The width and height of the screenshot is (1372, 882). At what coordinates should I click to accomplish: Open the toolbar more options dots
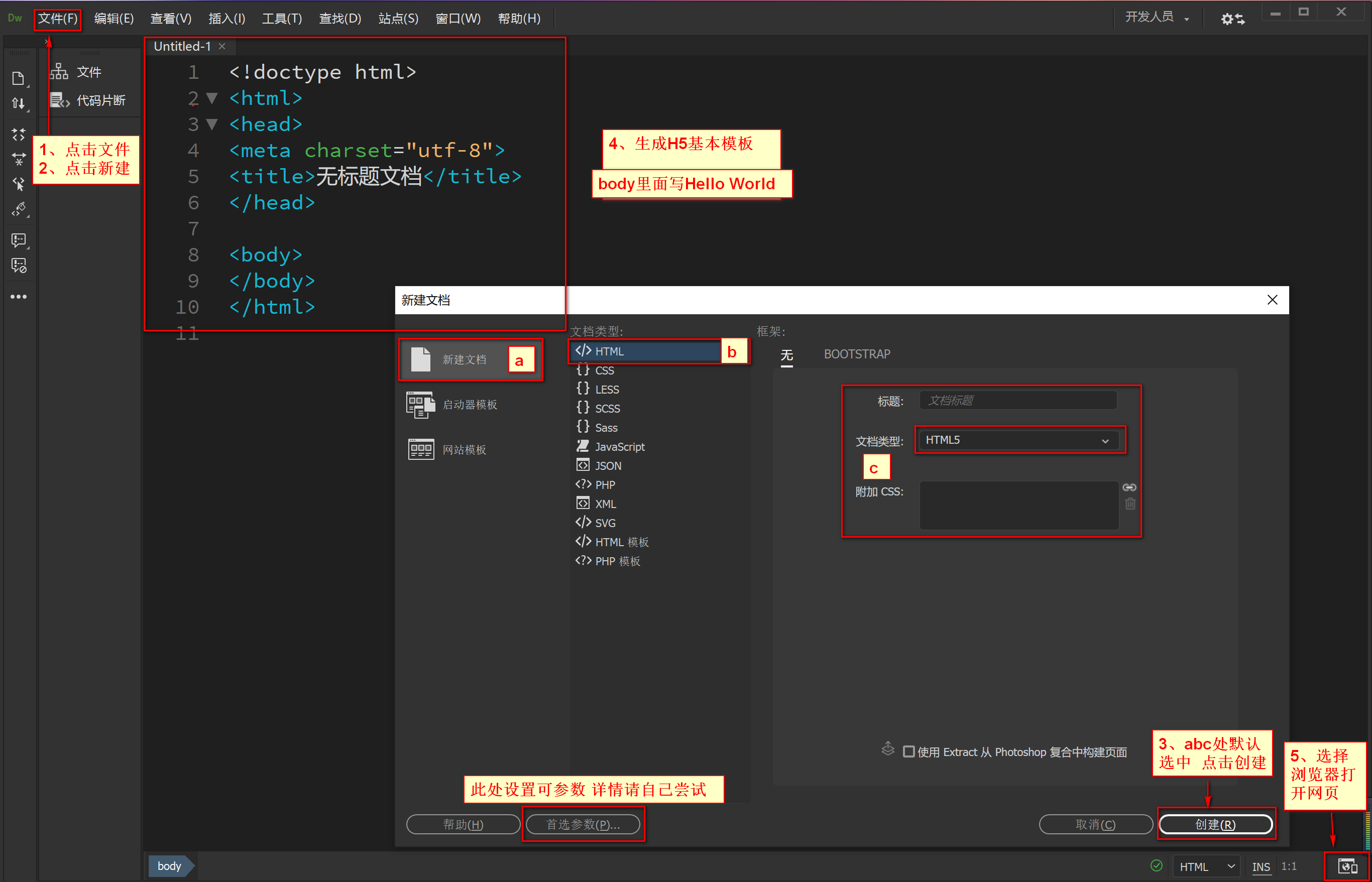click(x=19, y=297)
